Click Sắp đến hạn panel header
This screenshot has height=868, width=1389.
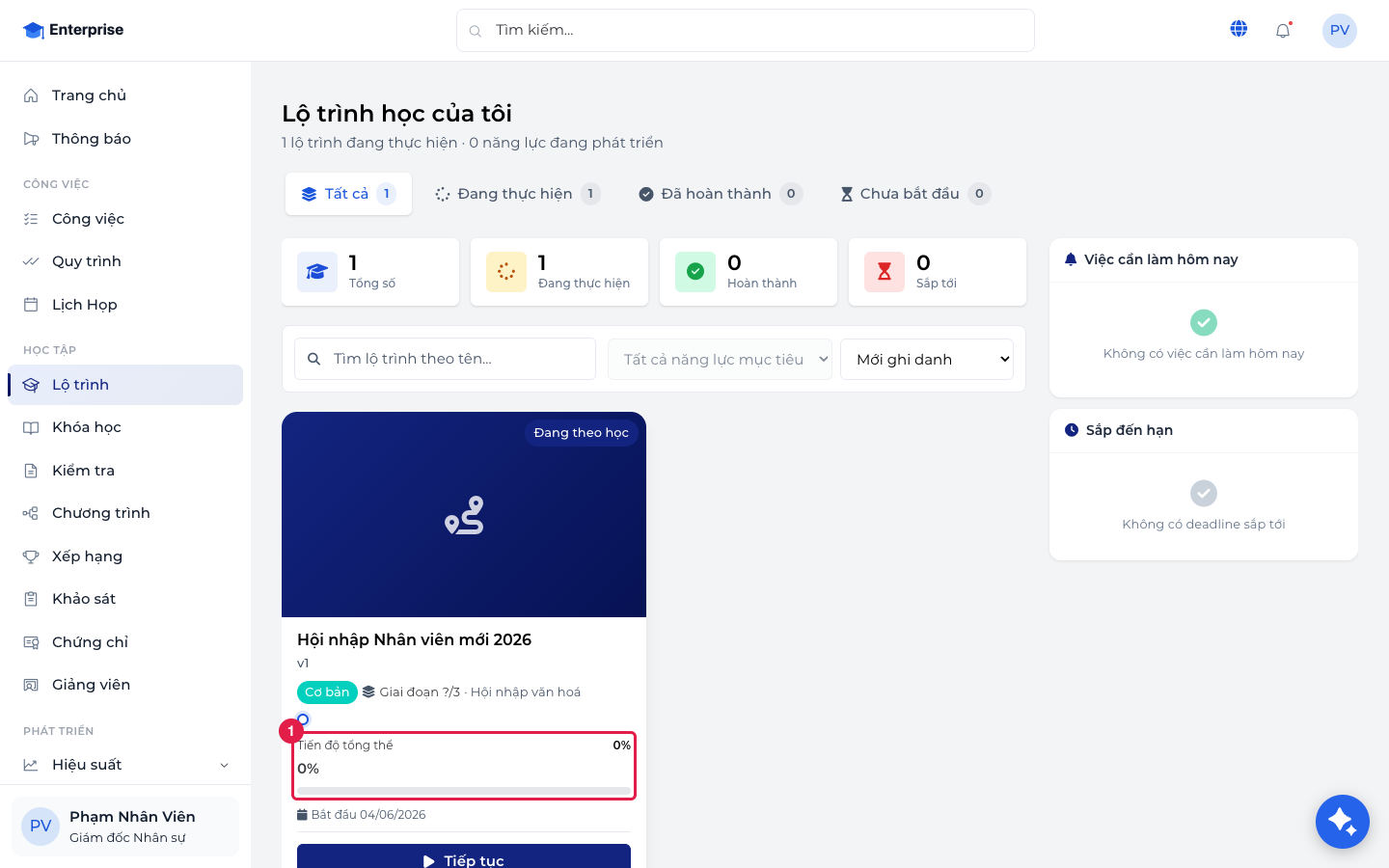1204,430
